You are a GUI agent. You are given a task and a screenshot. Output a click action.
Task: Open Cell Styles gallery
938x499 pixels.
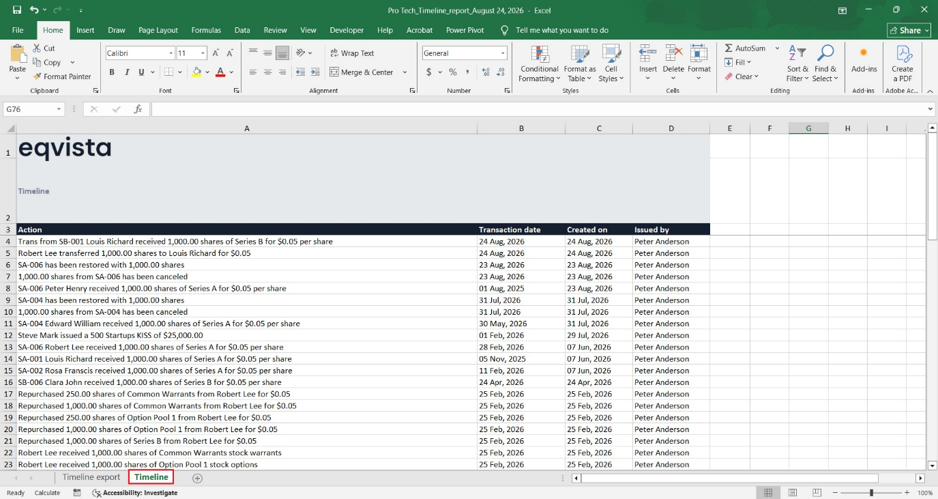pos(611,63)
